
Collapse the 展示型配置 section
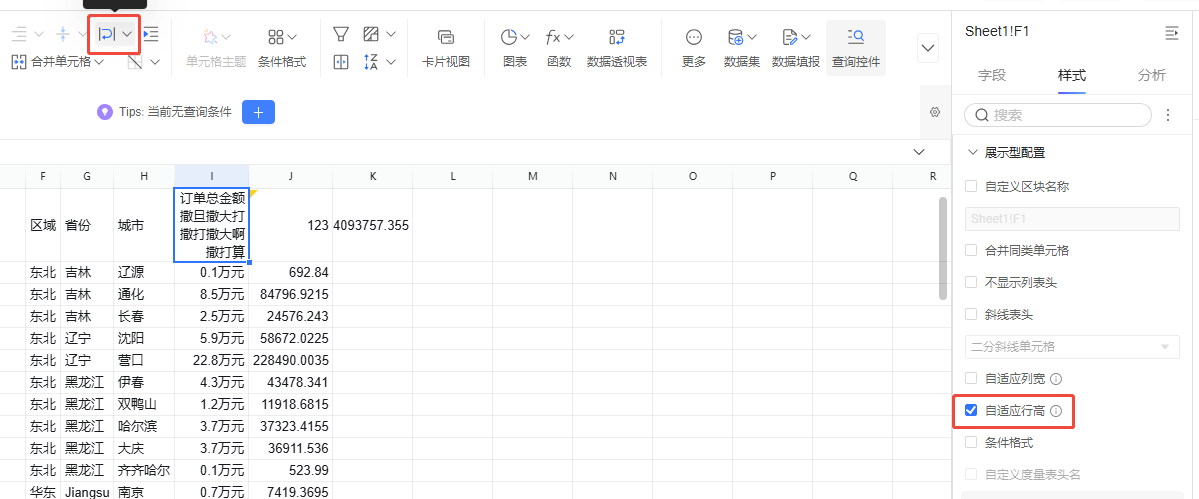pos(972,152)
